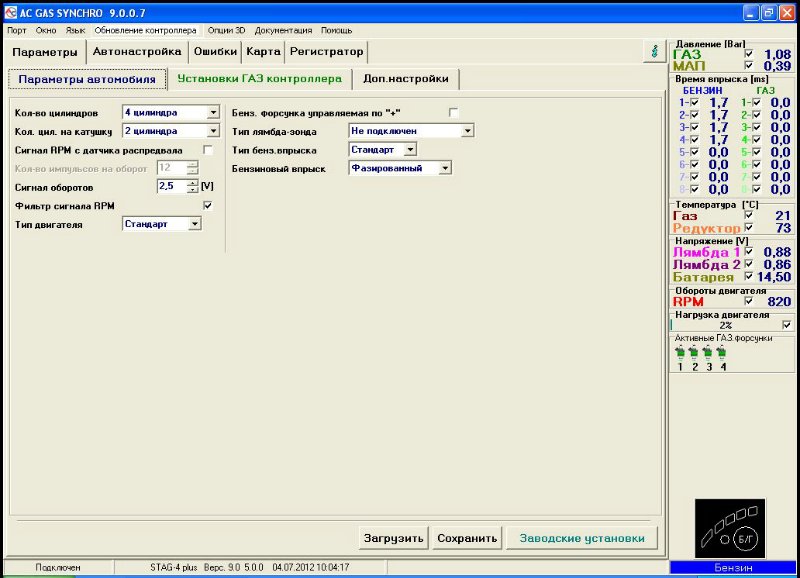This screenshot has height=578, width=800.
Task: Click the Сохранить button
Action: 467,538
